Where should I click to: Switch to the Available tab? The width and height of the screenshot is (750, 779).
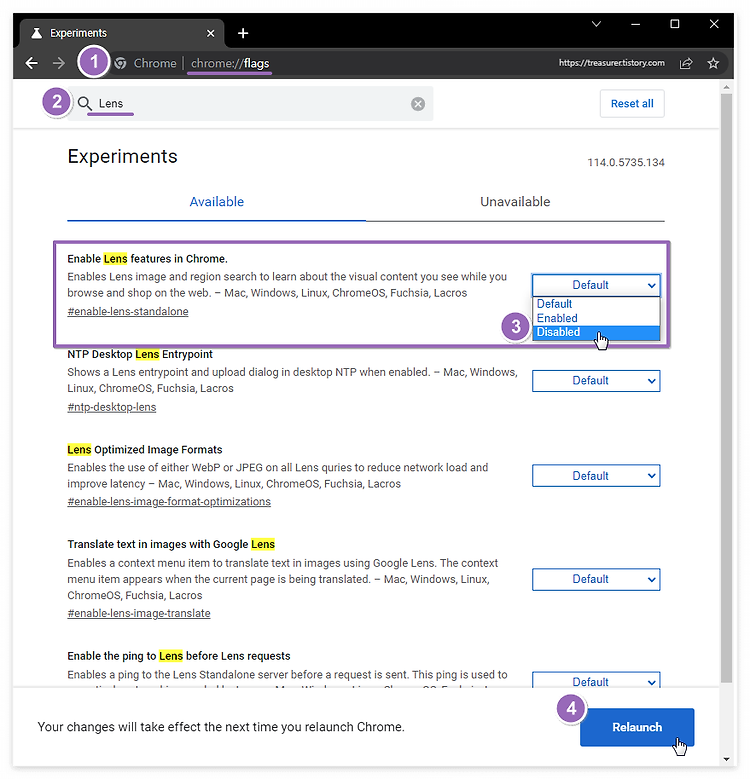[217, 202]
